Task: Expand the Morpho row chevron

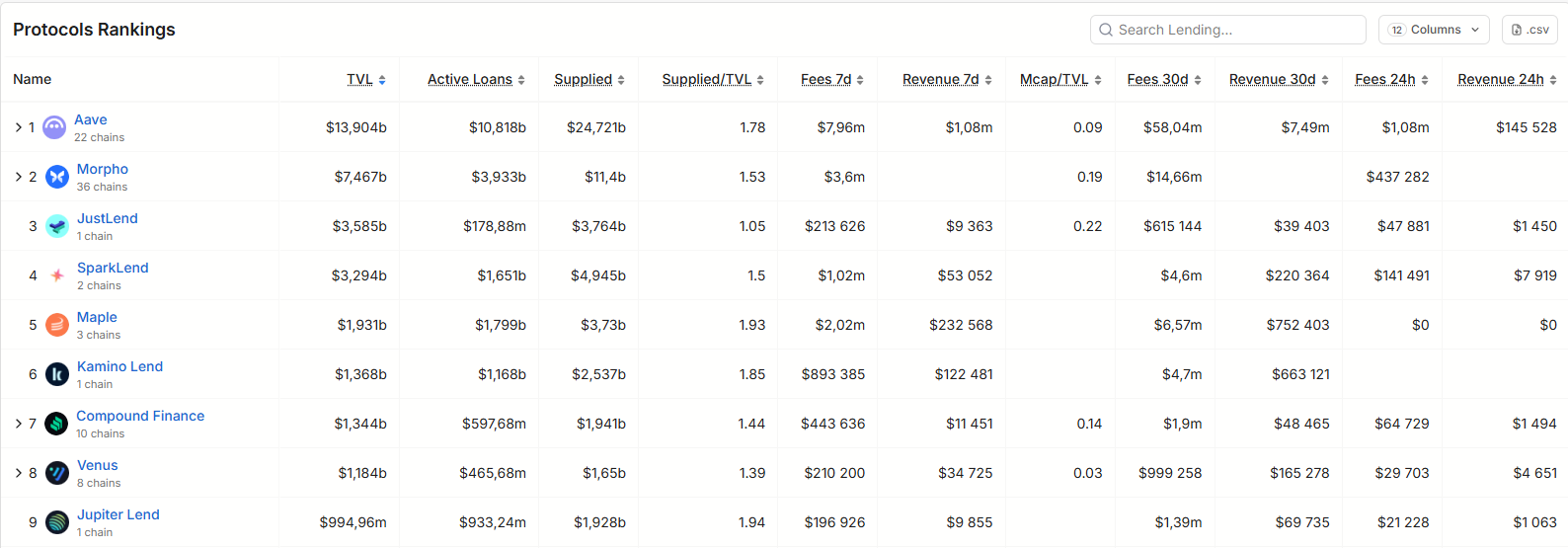Action: tap(18, 177)
